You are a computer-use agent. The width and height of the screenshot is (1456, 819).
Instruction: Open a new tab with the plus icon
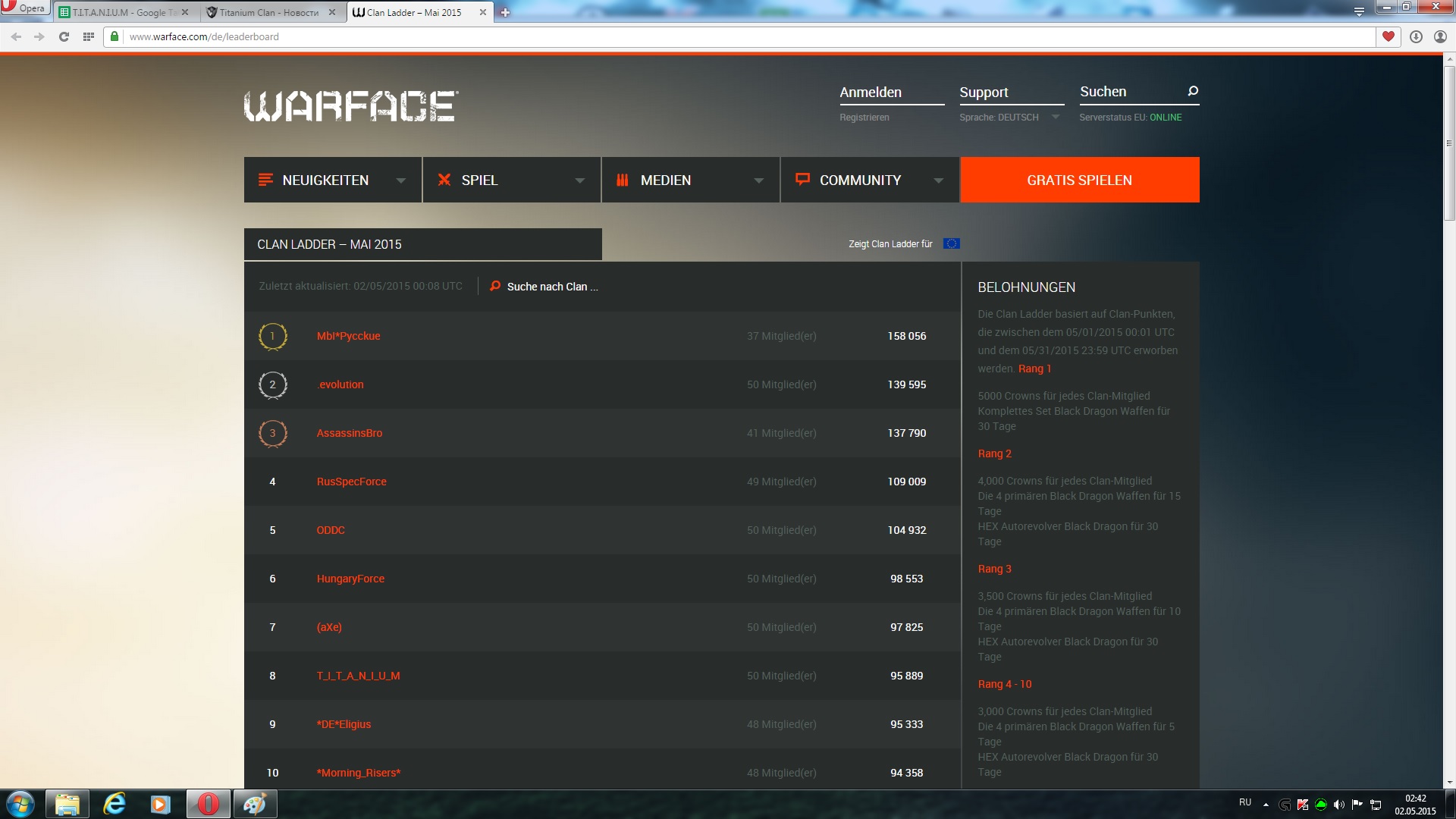tap(505, 12)
